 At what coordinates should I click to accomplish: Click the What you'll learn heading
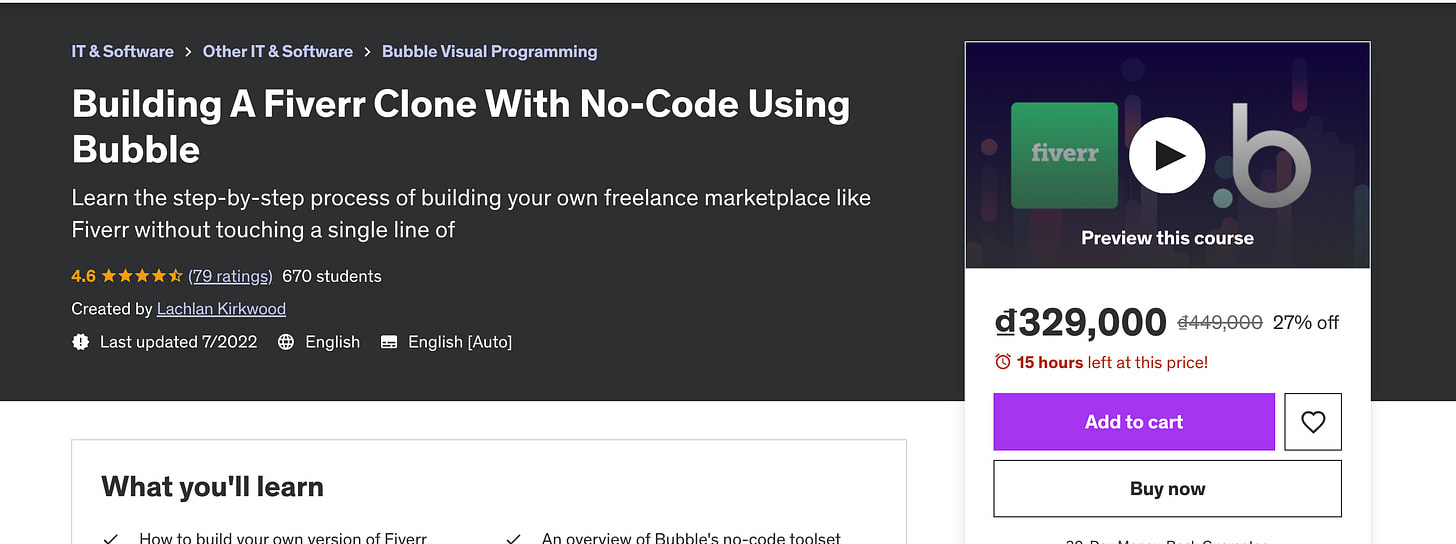point(212,487)
